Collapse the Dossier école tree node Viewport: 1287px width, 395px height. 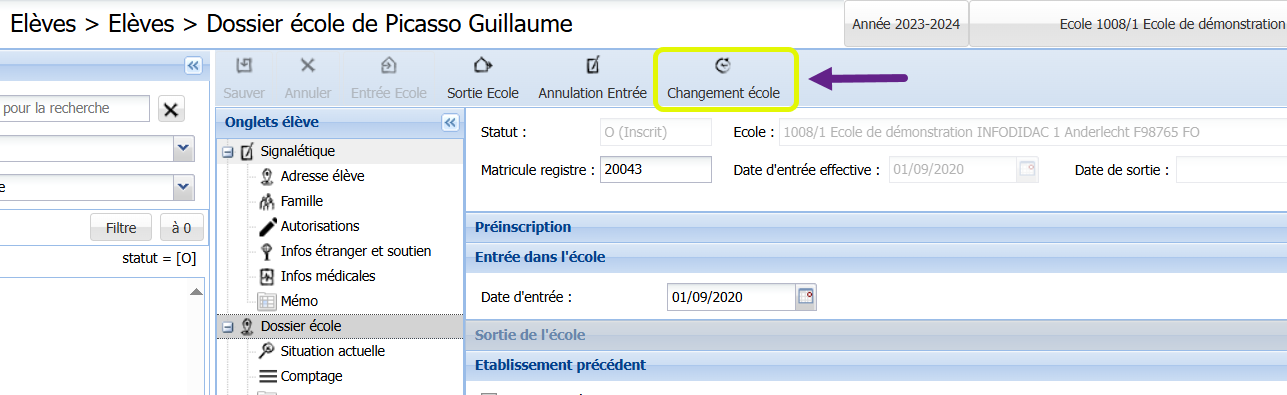click(x=228, y=327)
